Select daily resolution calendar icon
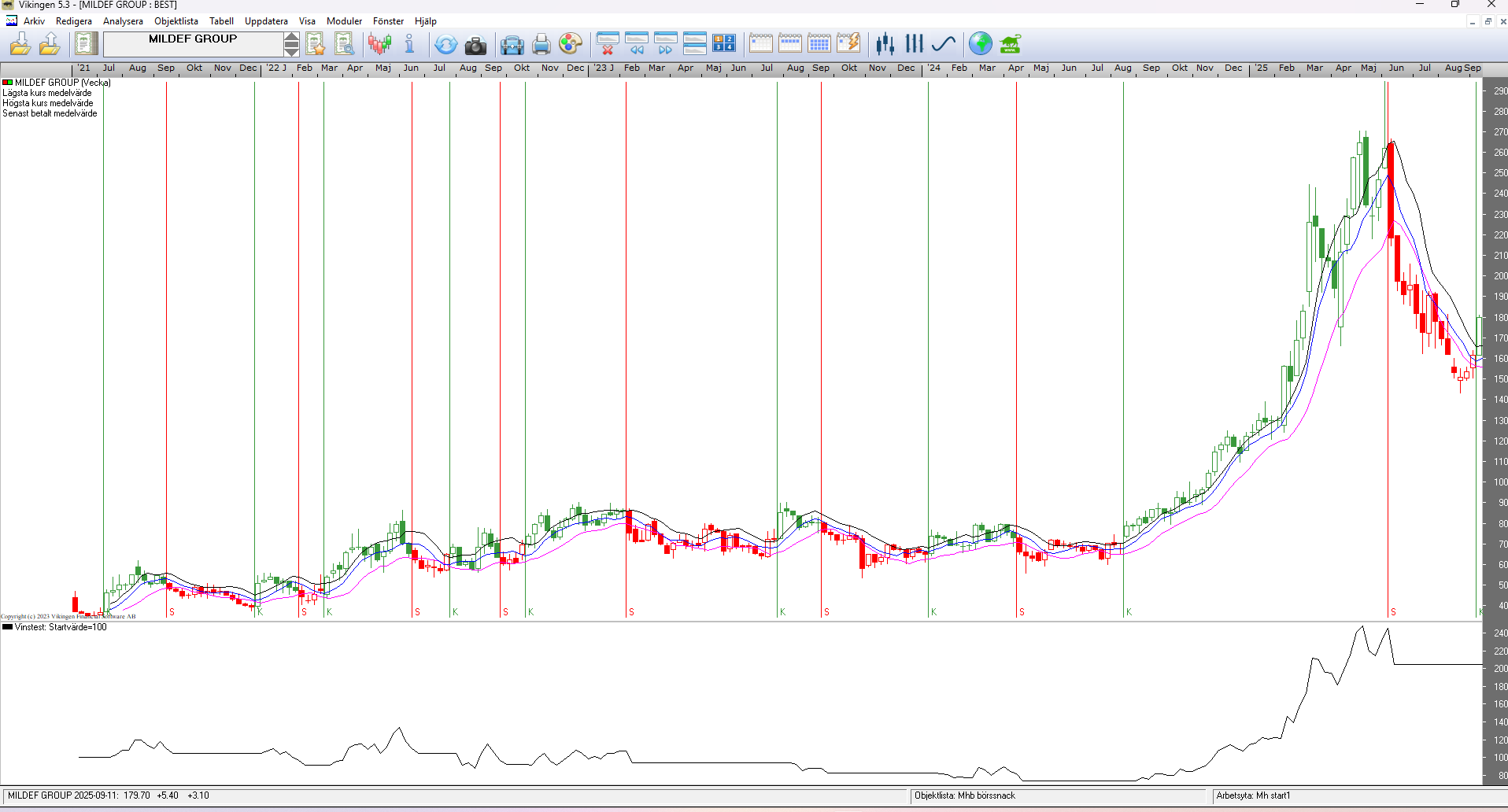Image resolution: width=1508 pixels, height=812 pixels. [761, 43]
